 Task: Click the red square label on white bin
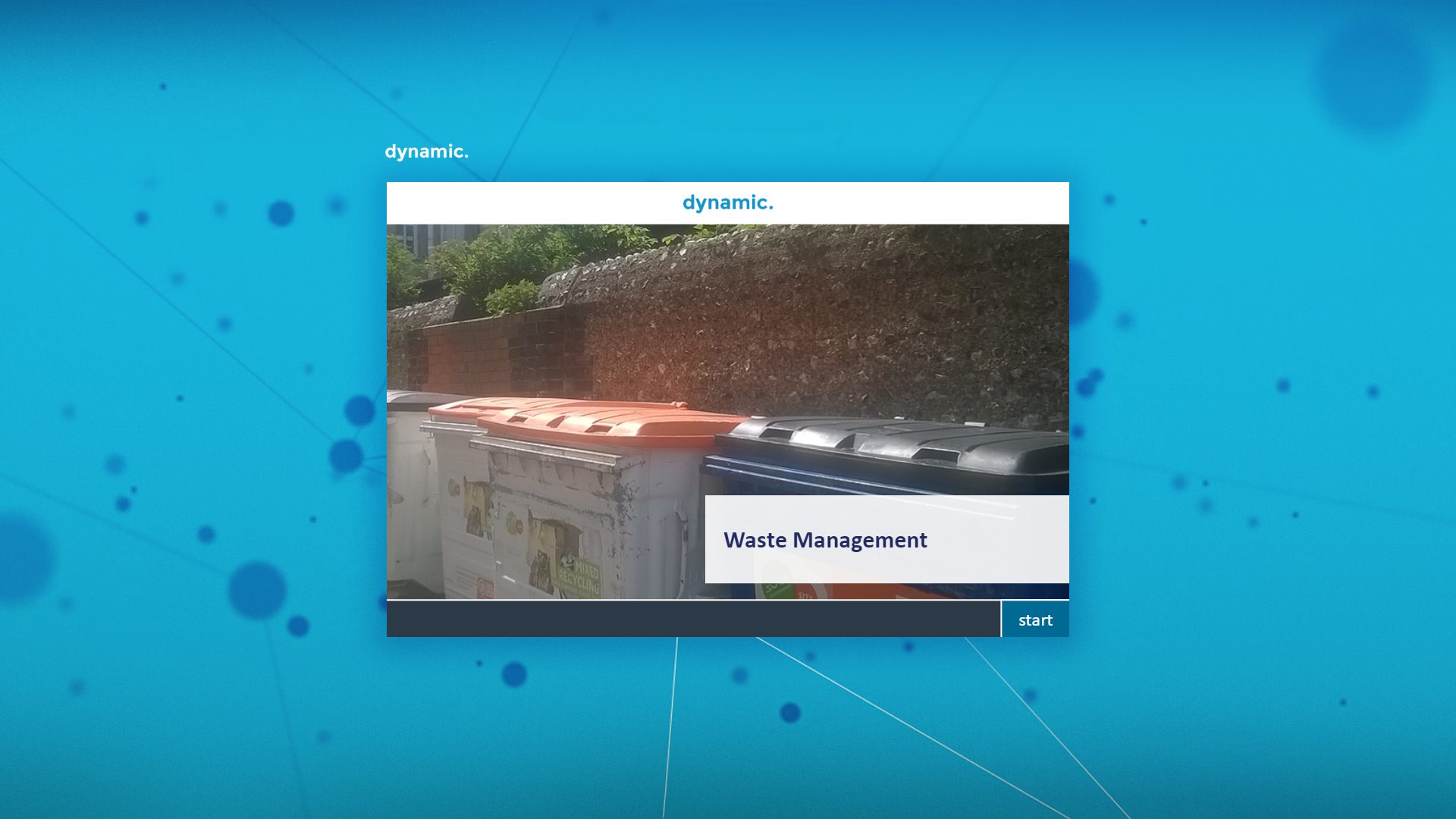click(485, 586)
